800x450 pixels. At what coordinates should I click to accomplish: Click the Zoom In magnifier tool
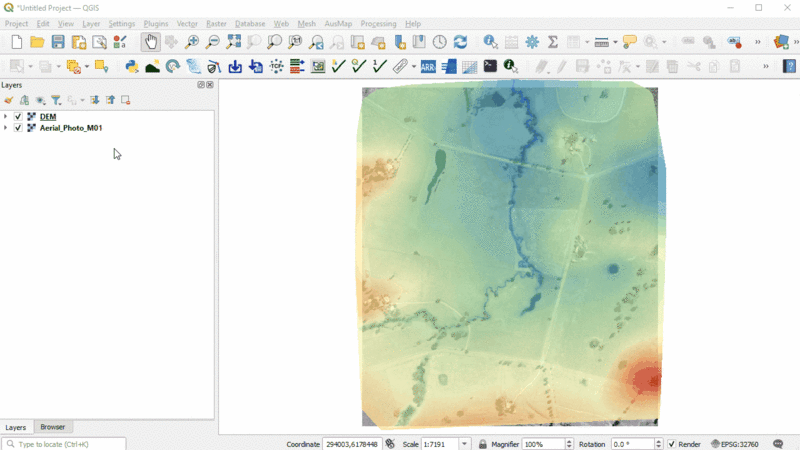click(192, 42)
